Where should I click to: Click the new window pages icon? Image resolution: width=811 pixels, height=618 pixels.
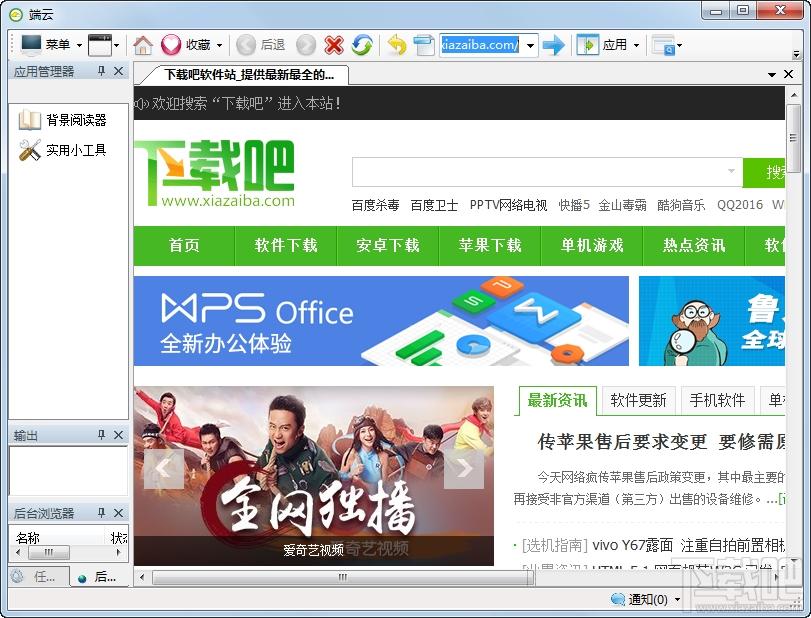(424, 45)
